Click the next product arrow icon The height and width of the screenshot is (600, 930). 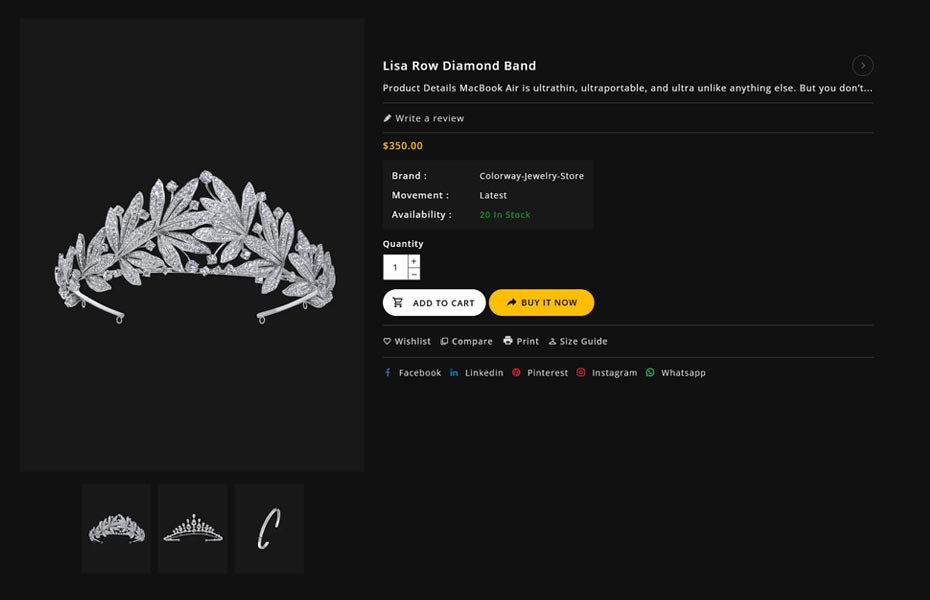point(862,66)
